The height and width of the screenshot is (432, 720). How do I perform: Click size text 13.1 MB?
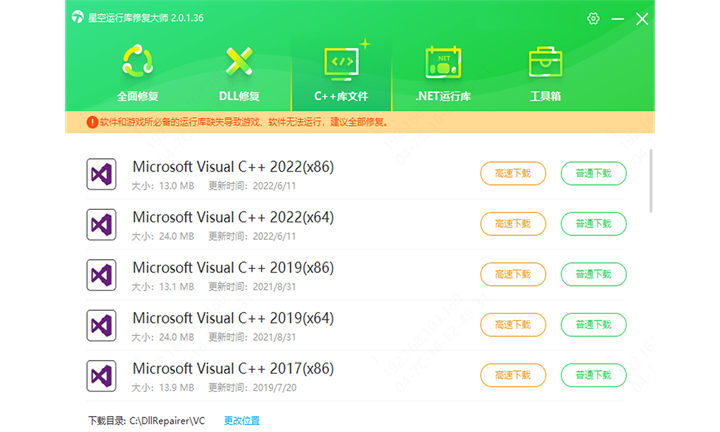point(177,287)
